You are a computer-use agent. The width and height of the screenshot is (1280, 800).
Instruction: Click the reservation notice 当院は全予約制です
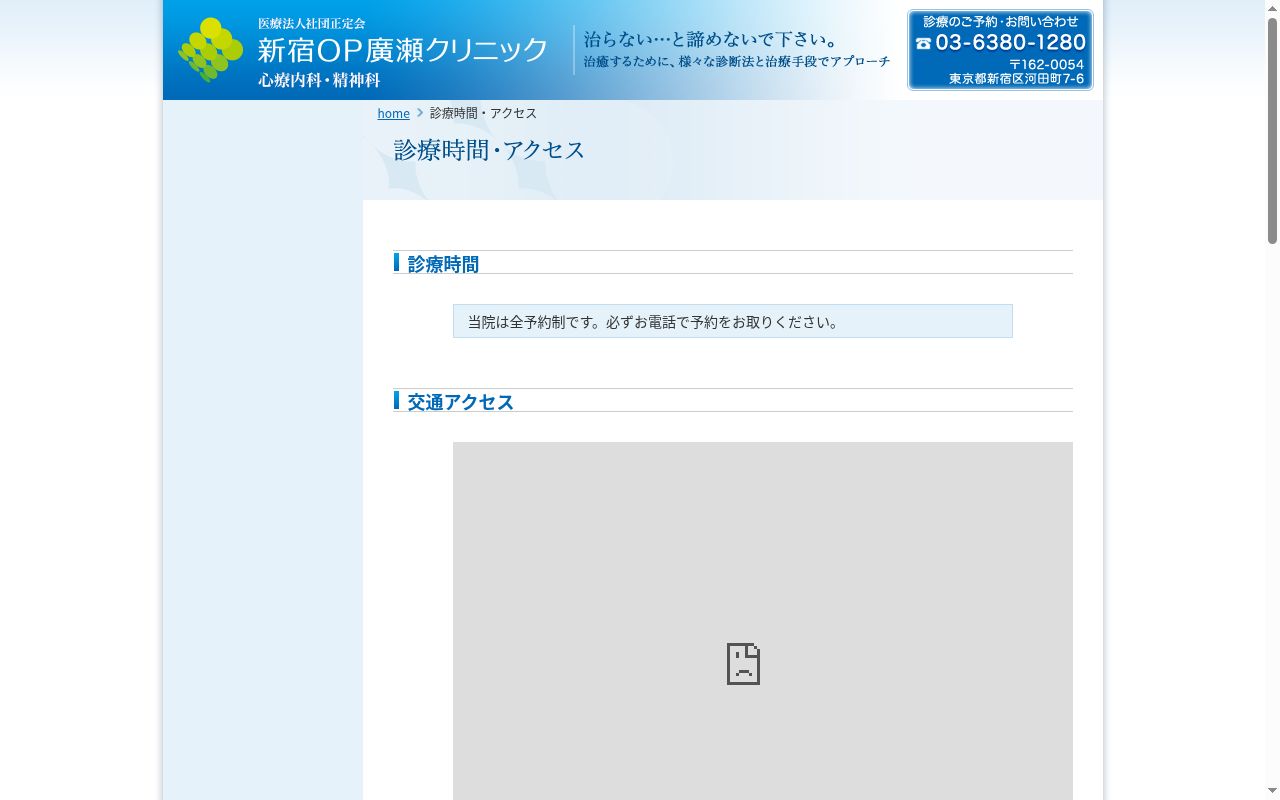[x=732, y=321]
